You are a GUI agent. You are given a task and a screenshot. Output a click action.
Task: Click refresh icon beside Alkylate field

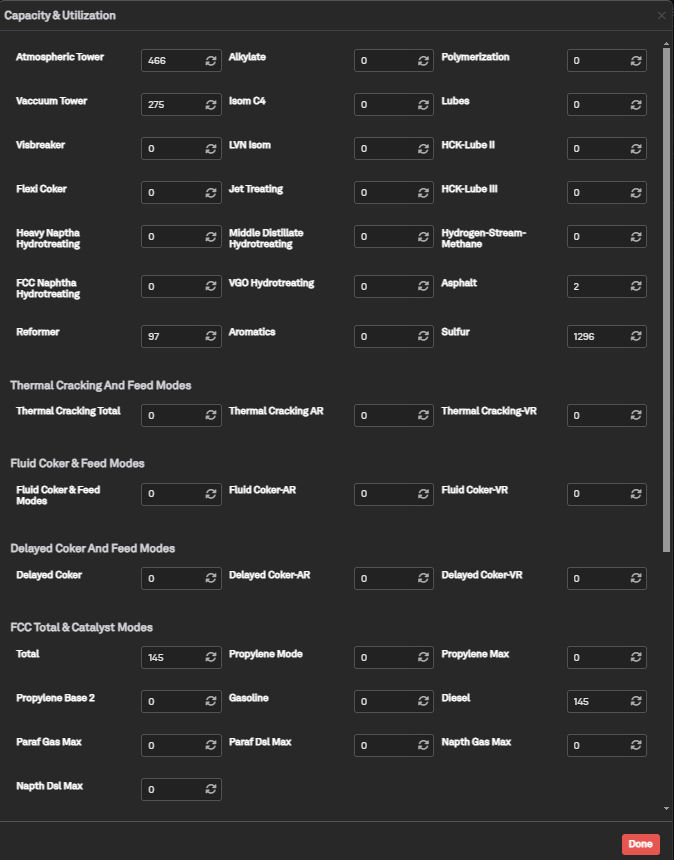tap(423, 61)
